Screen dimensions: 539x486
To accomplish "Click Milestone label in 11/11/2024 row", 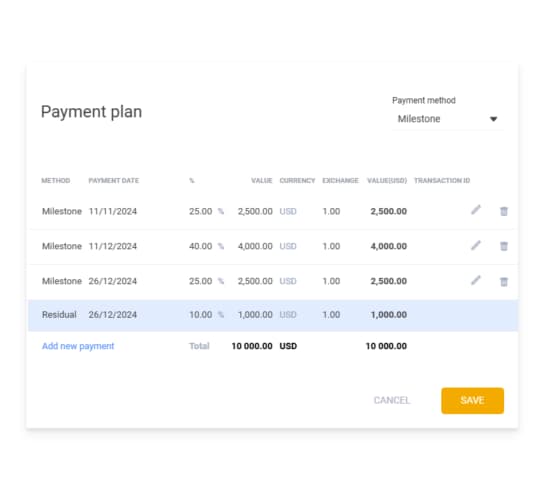I will click(62, 211).
